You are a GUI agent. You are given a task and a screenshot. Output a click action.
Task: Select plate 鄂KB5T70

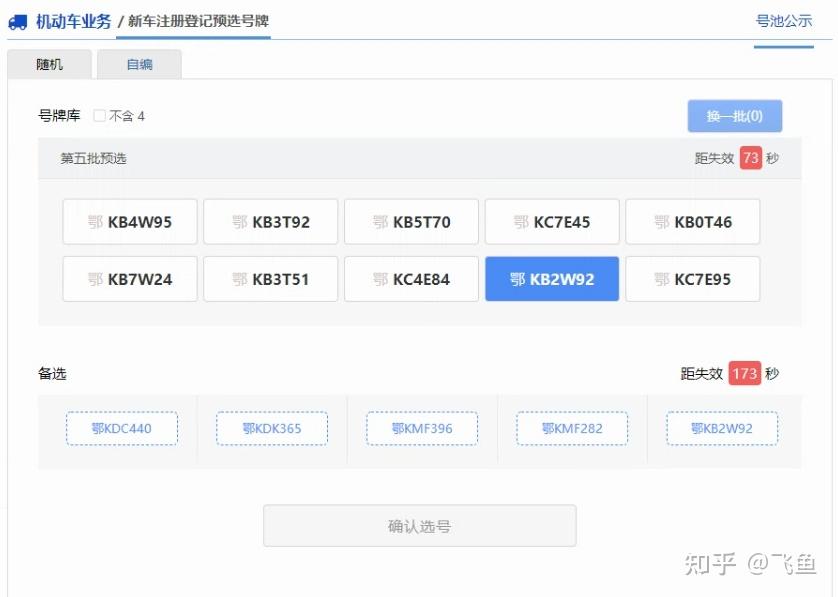pyautogui.click(x=411, y=221)
